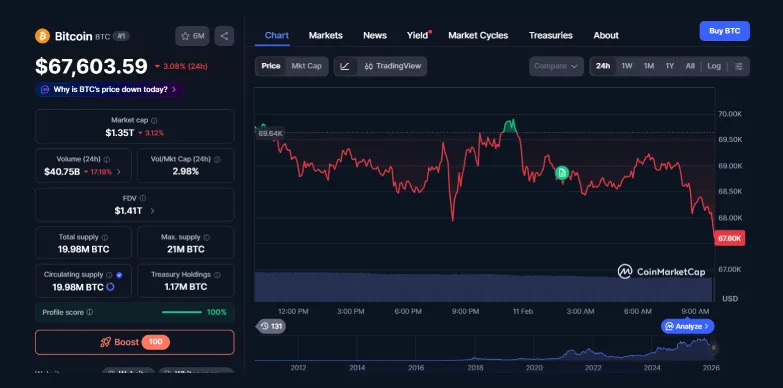Click the 100 boost count badge
Screen dimensions: 783x388
click(155, 342)
